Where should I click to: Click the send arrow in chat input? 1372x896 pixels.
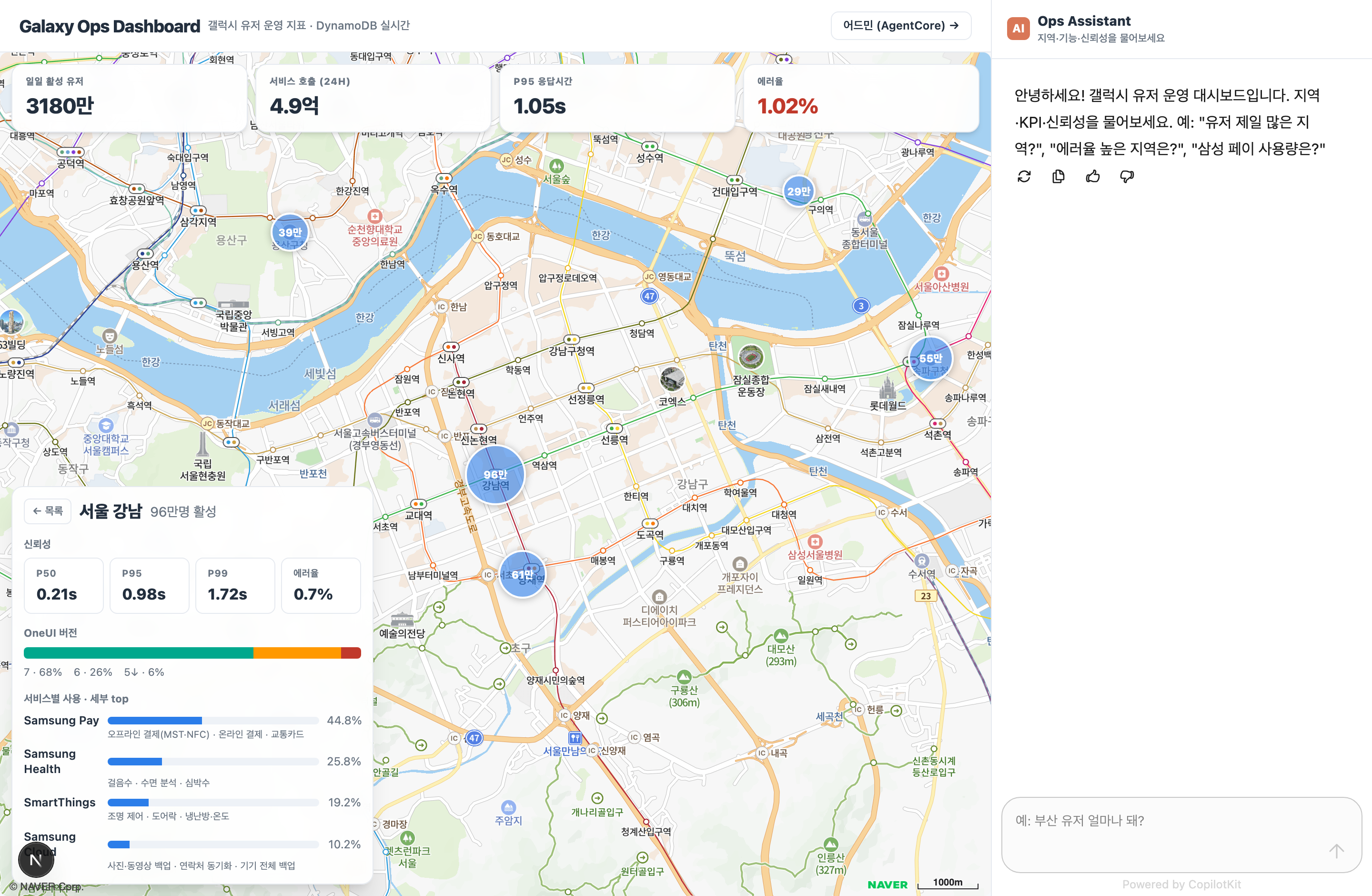click(x=1336, y=850)
